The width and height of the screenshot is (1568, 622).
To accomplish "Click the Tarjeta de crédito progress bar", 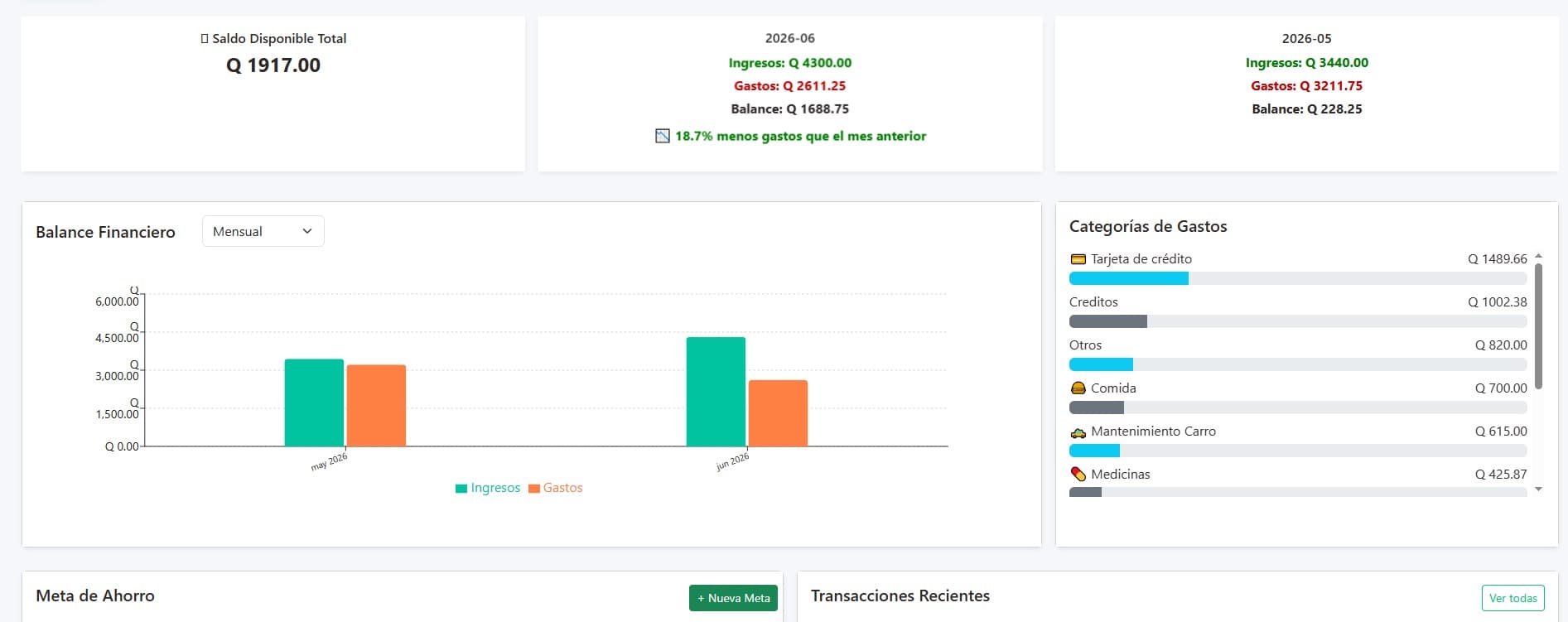I will click(1298, 279).
